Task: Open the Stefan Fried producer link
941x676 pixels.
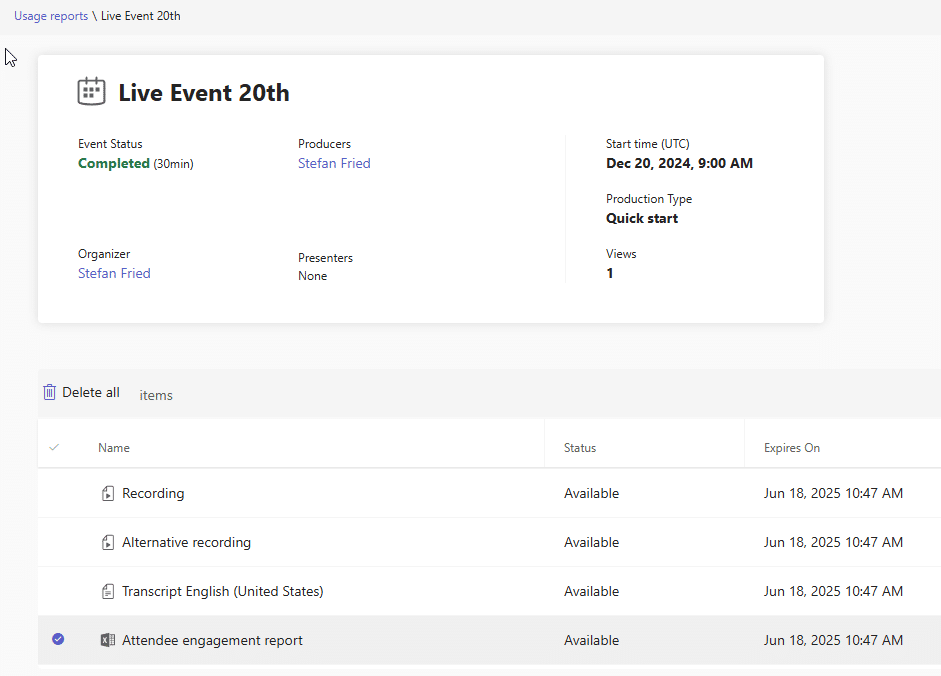Action: [x=334, y=163]
